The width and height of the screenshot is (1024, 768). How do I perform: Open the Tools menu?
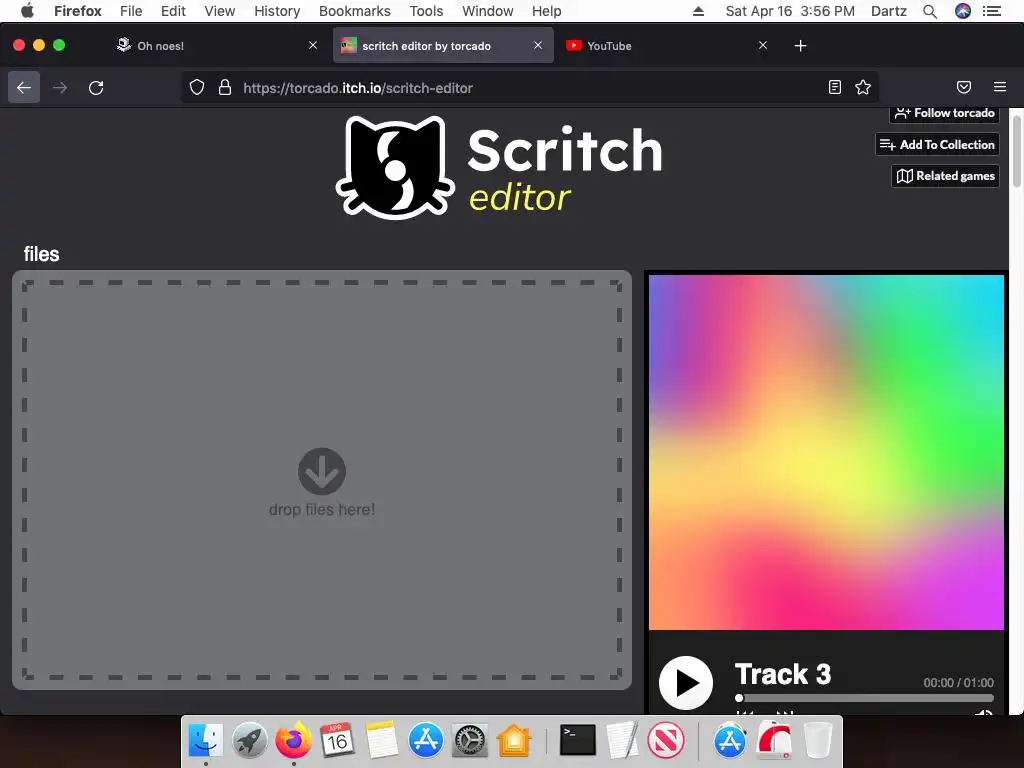coord(426,11)
